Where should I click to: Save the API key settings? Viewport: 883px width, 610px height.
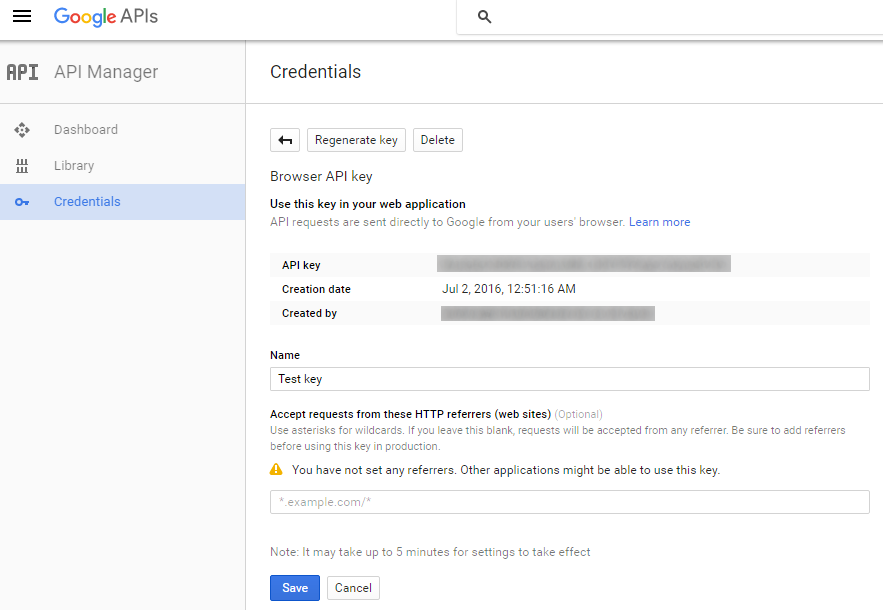click(x=295, y=588)
